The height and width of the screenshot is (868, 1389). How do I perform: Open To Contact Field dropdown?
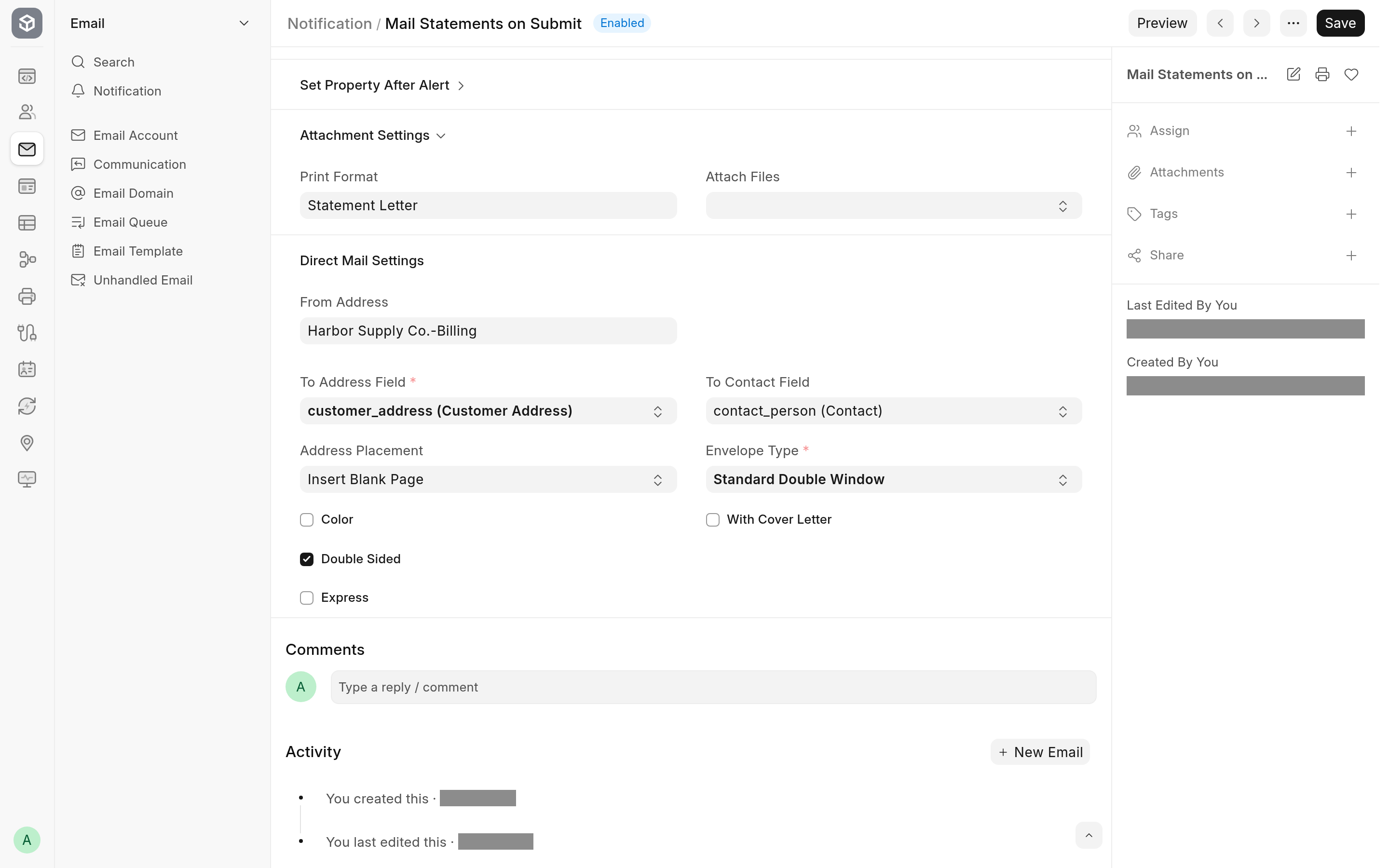[x=894, y=411]
